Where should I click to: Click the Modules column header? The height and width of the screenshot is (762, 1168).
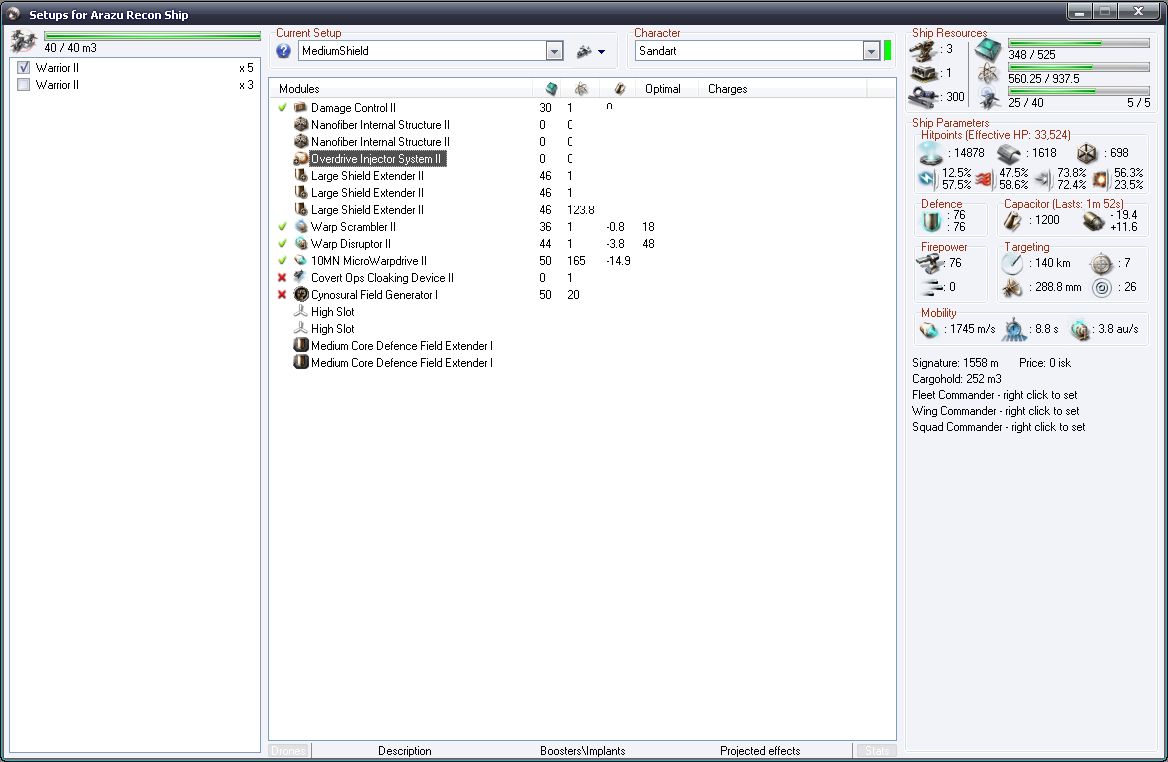[401, 89]
